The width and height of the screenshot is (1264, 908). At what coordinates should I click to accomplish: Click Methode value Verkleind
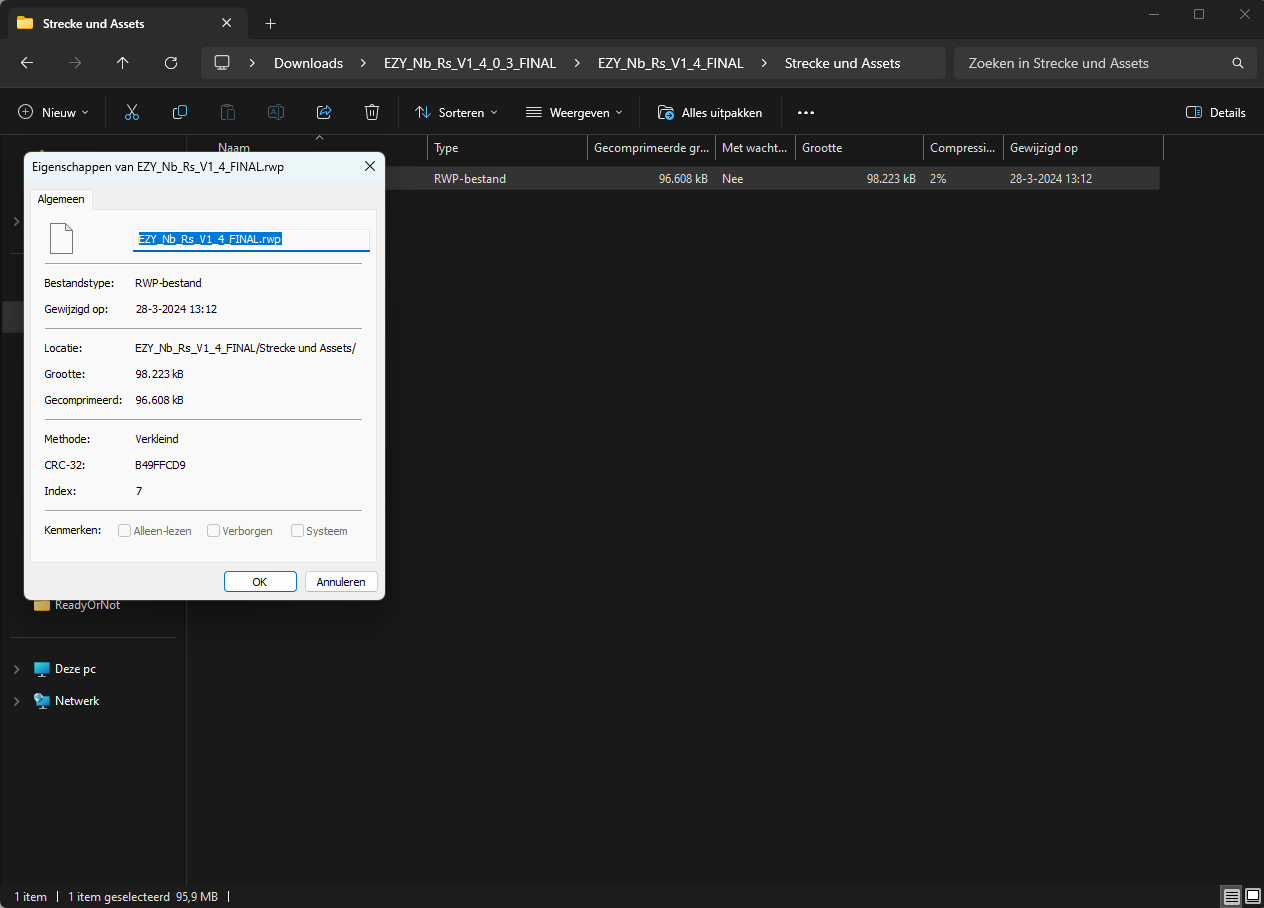tap(157, 439)
